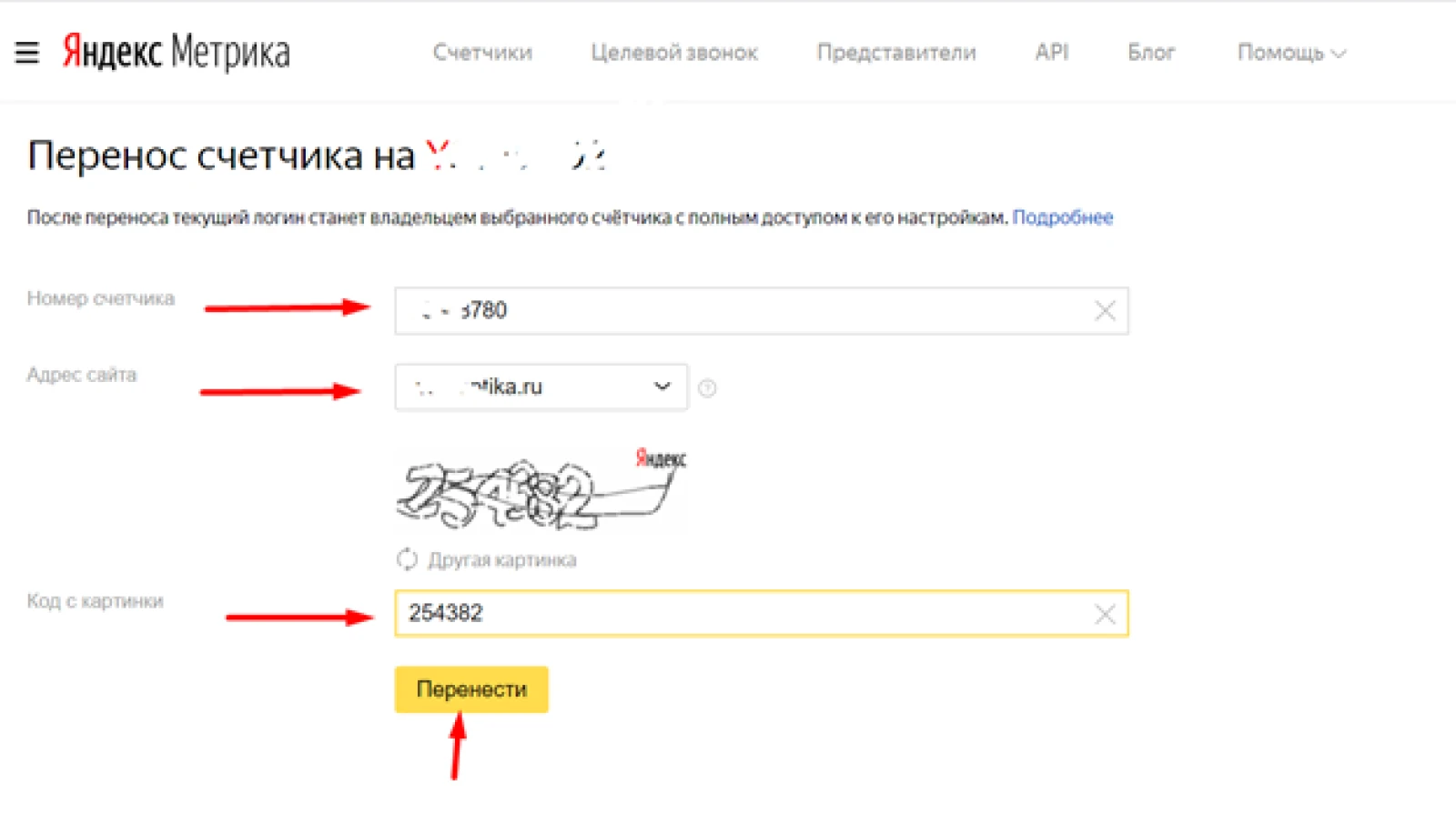Click the Перенос счетчика на heading
1456x834 pixels.
(x=222, y=156)
